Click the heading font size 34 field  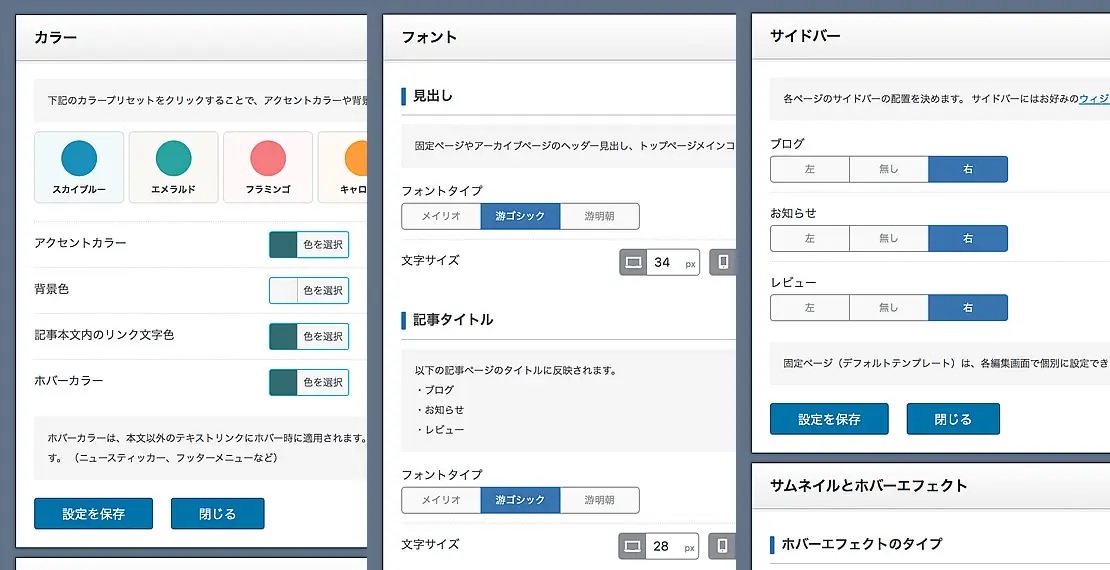click(663, 263)
